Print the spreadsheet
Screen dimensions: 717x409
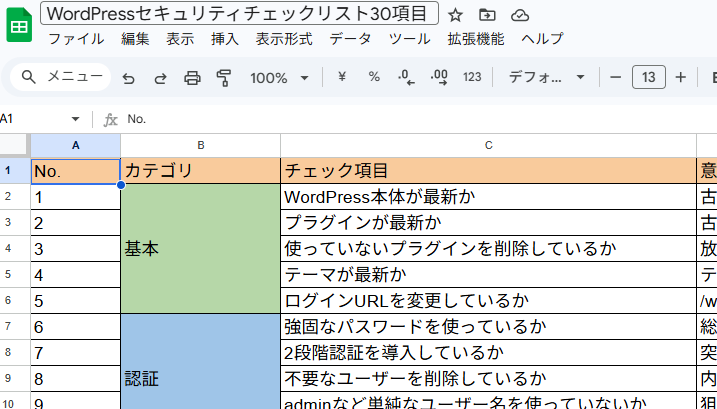click(192, 78)
